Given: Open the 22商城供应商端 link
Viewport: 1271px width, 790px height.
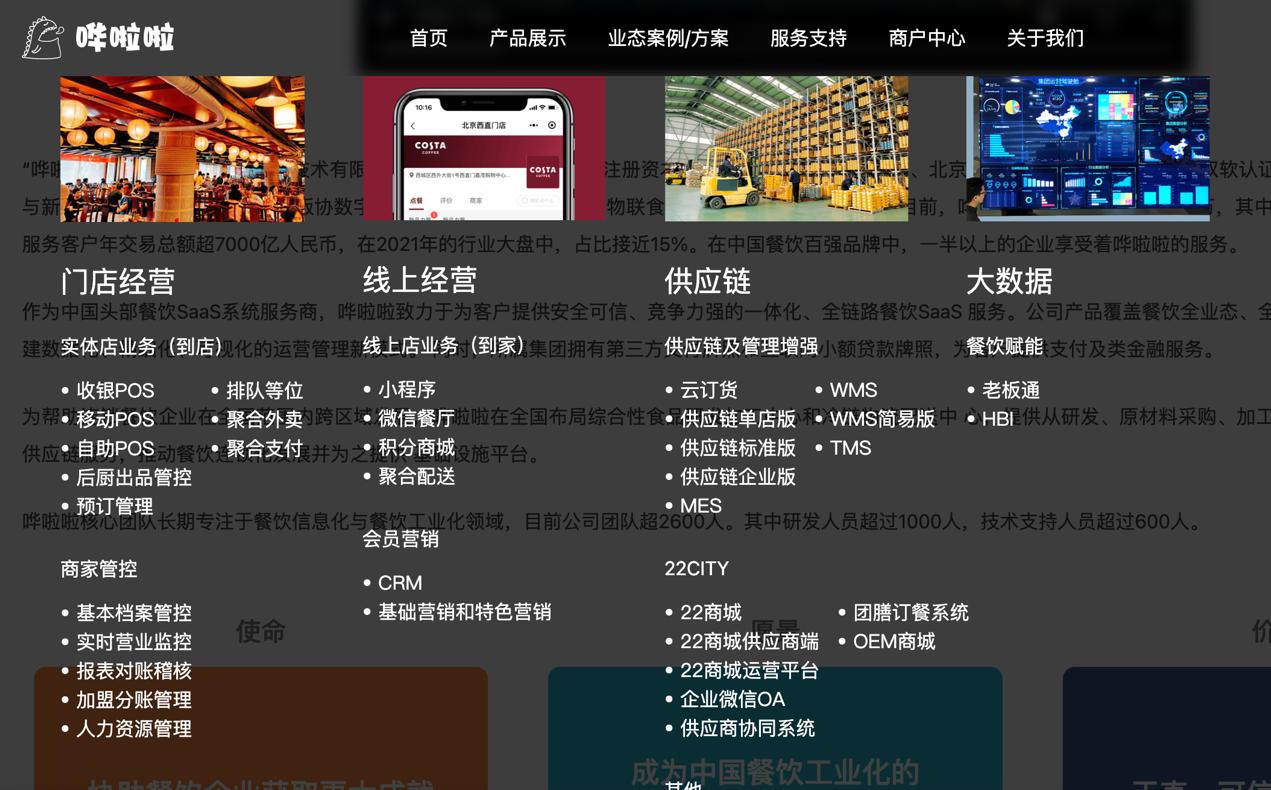Looking at the screenshot, I should point(750,641).
